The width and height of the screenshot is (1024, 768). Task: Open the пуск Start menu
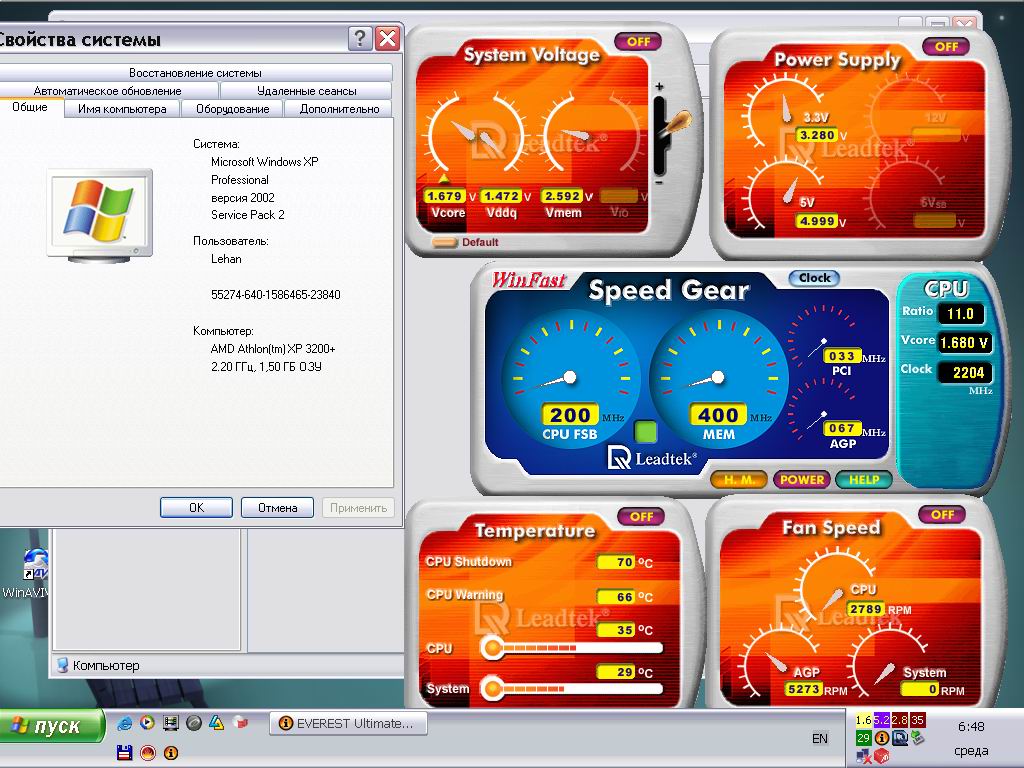click(x=52, y=726)
